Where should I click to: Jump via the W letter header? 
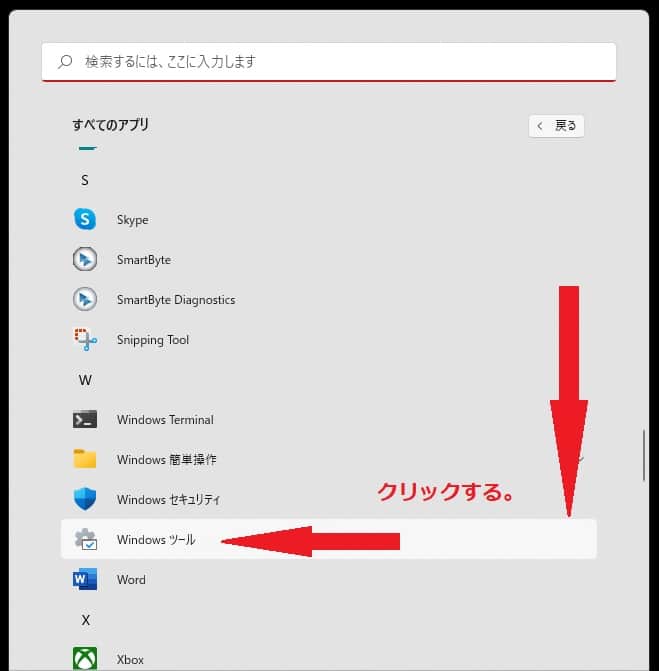point(85,380)
